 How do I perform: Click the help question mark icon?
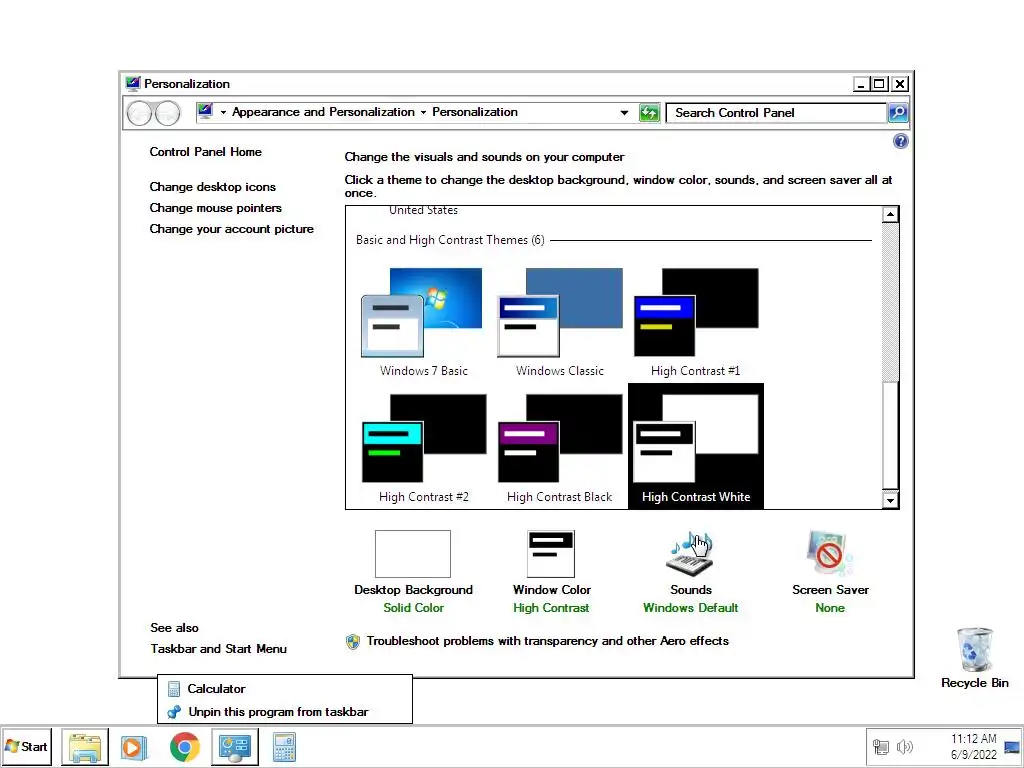(901, 141)
